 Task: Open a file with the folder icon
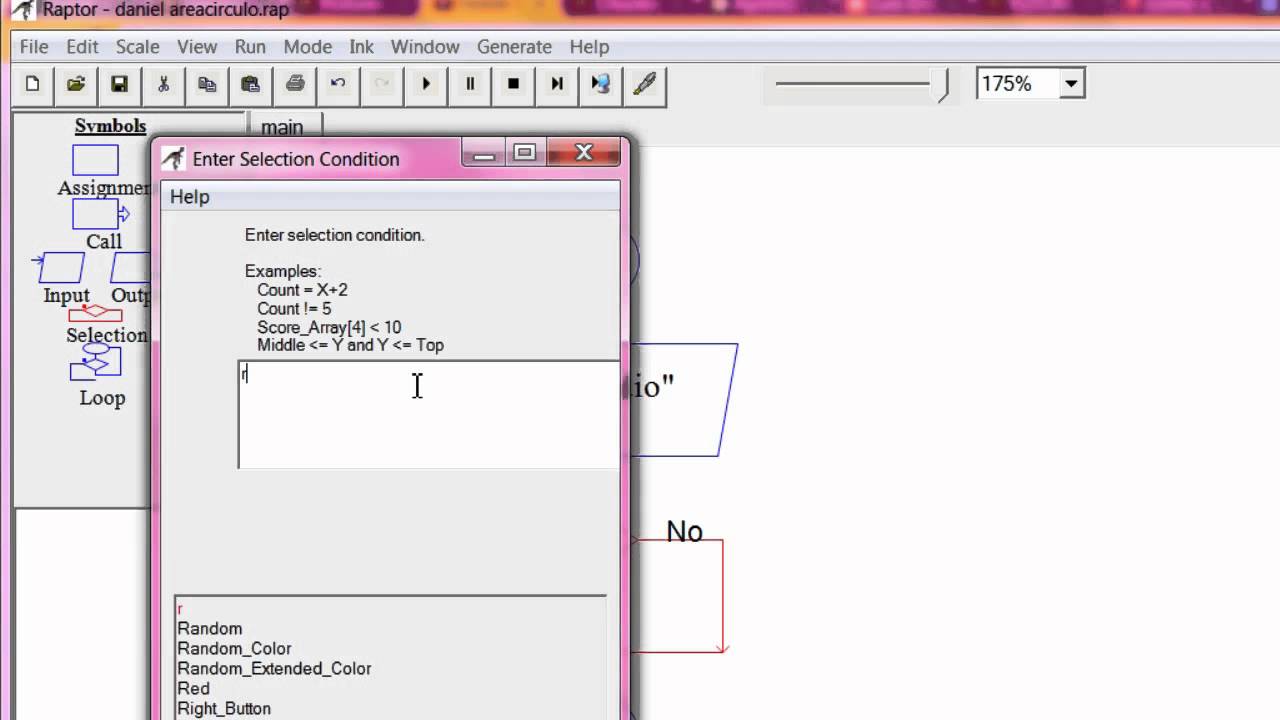pos(76,84)
